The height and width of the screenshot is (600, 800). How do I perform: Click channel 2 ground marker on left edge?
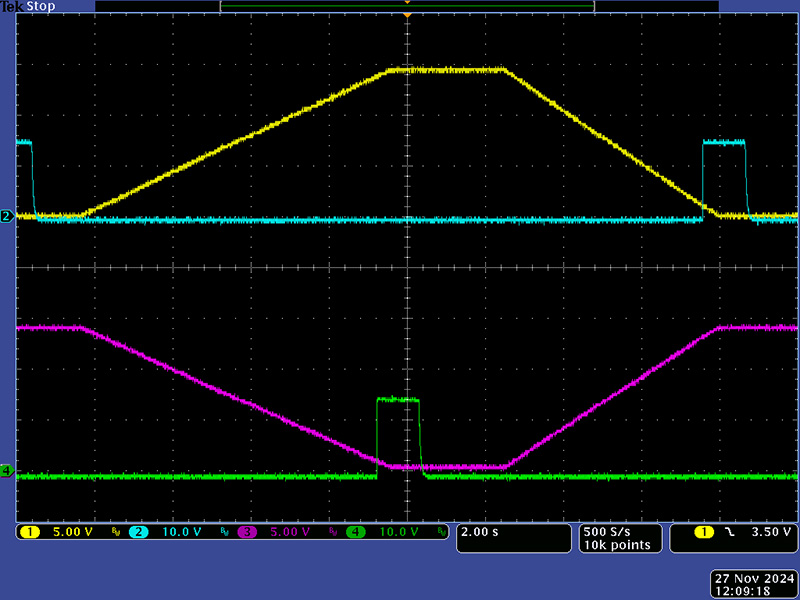click(x=7, y=216)
